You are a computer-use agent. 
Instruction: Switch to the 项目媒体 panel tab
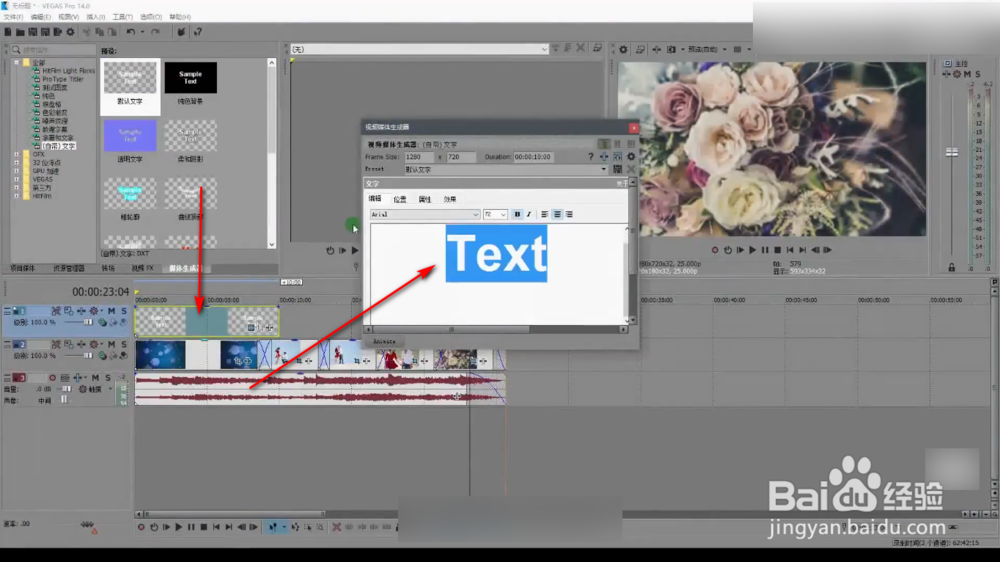pyautogui.click(x=22, y=269)
